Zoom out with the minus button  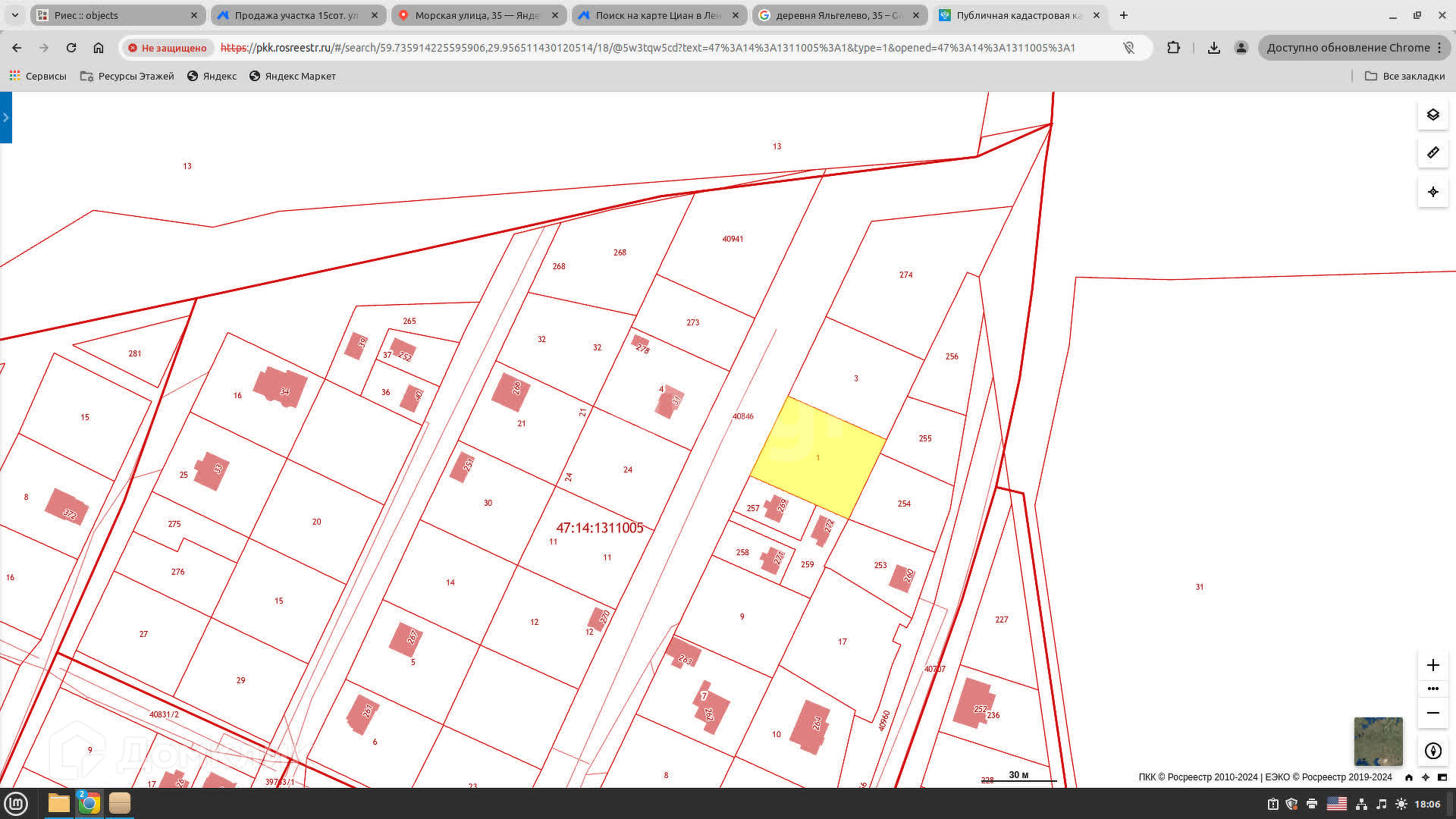(x=1432, y=713)
